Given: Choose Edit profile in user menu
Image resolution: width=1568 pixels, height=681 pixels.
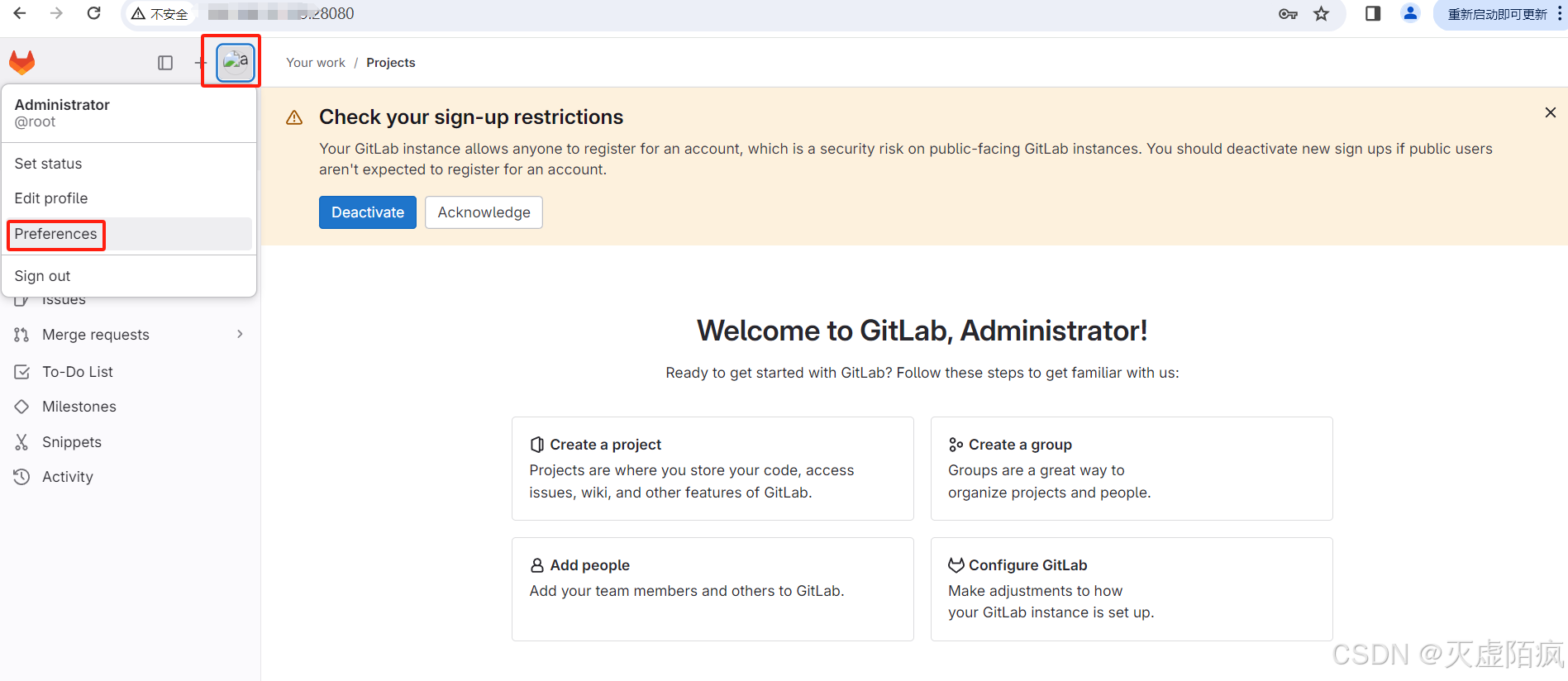Looking at the screenshot, I should pyautogui.click(x=129, y=198).
